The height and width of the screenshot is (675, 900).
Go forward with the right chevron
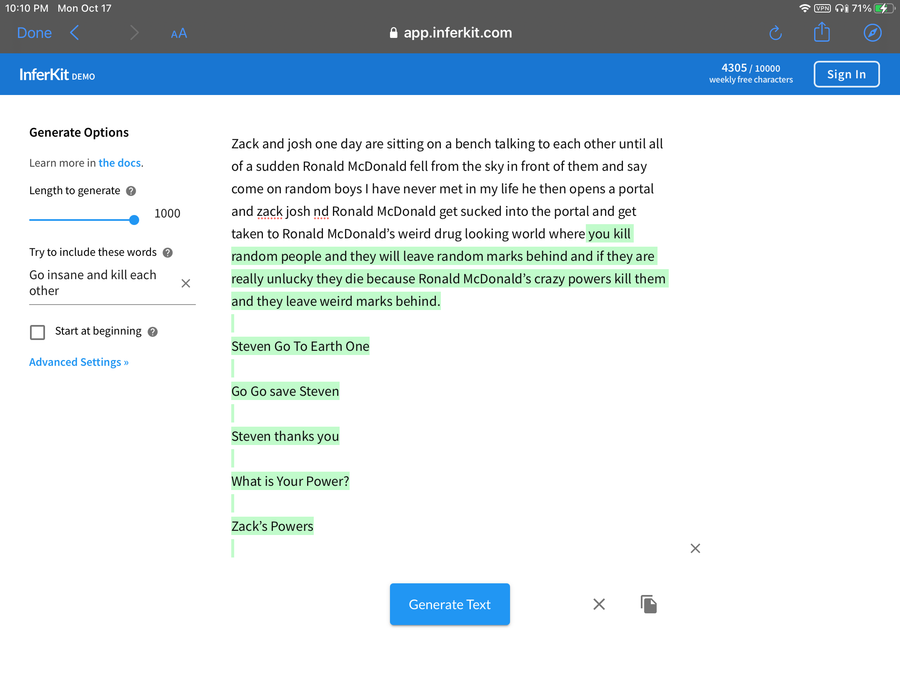point(134,33)
